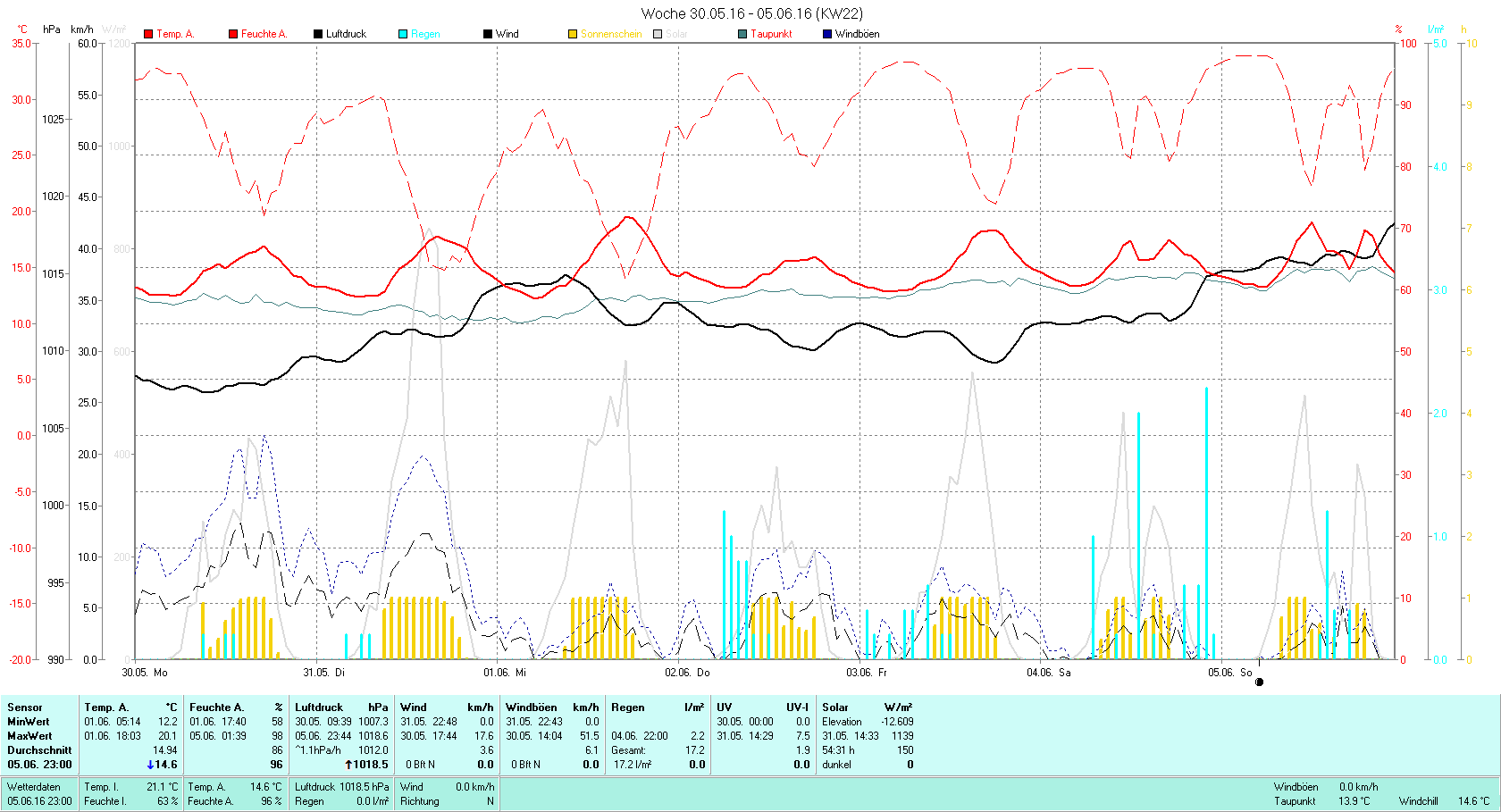1501x812 pixels.
Task: Select the Sonnenschein legend label
Action: 611,34
